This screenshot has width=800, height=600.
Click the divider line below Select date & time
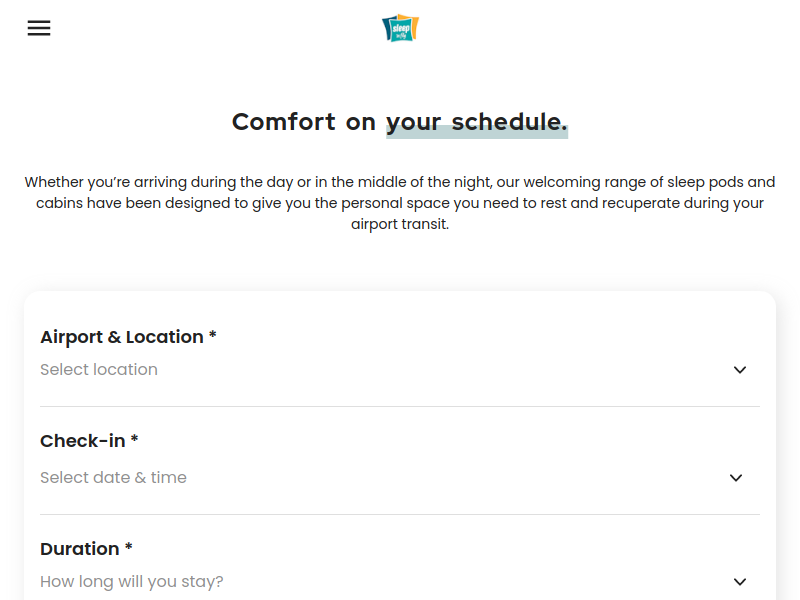pyautogui.click(x=400, y=514)
